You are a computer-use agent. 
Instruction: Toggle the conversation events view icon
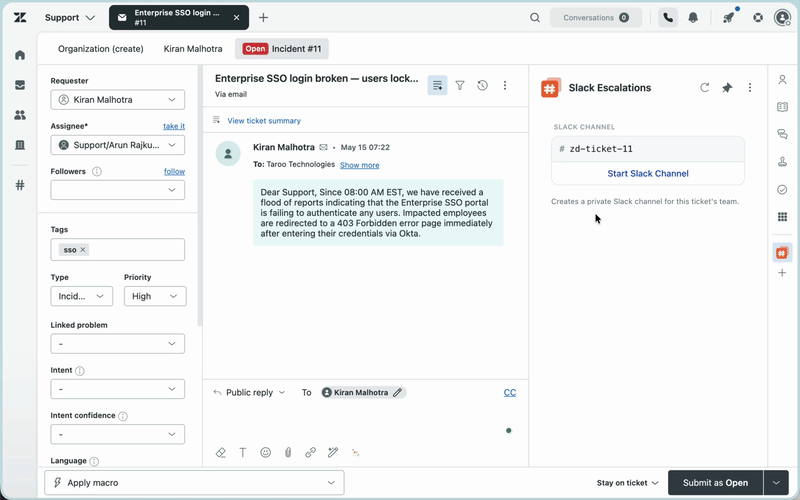click(x=437, y=86)
